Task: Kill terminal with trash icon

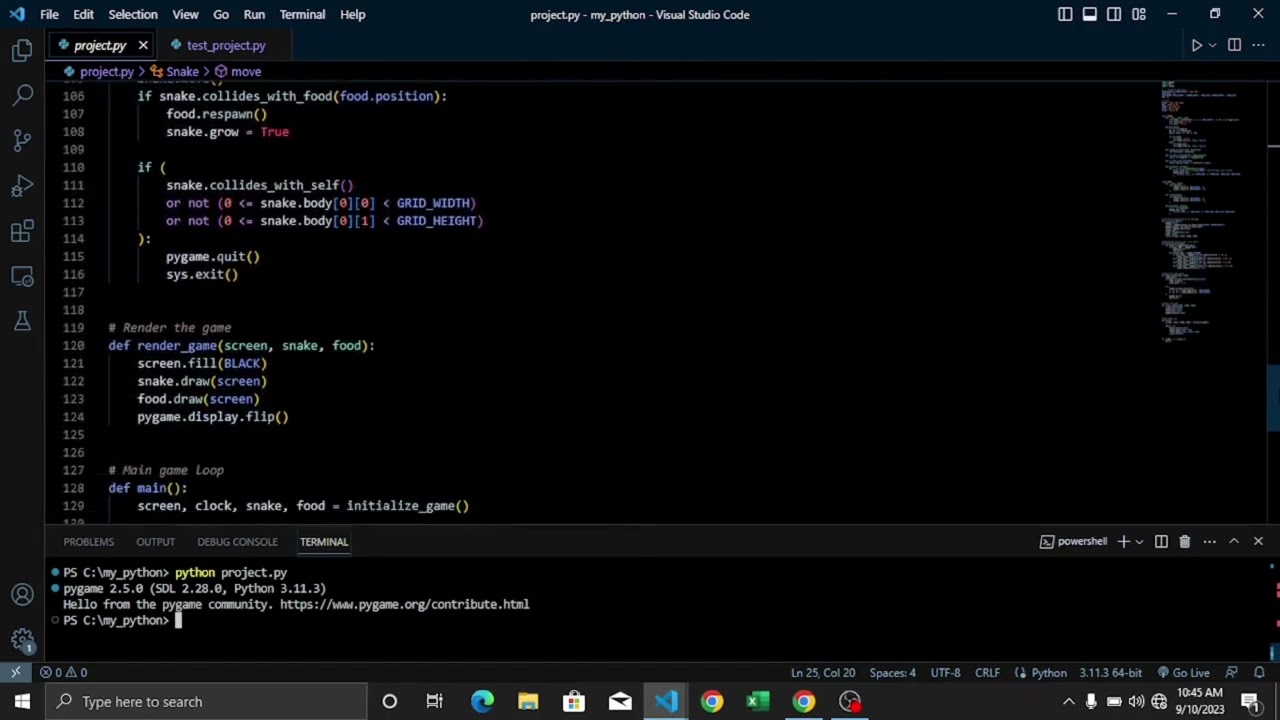Action: pyautogui.click(x=1185, y=541)
